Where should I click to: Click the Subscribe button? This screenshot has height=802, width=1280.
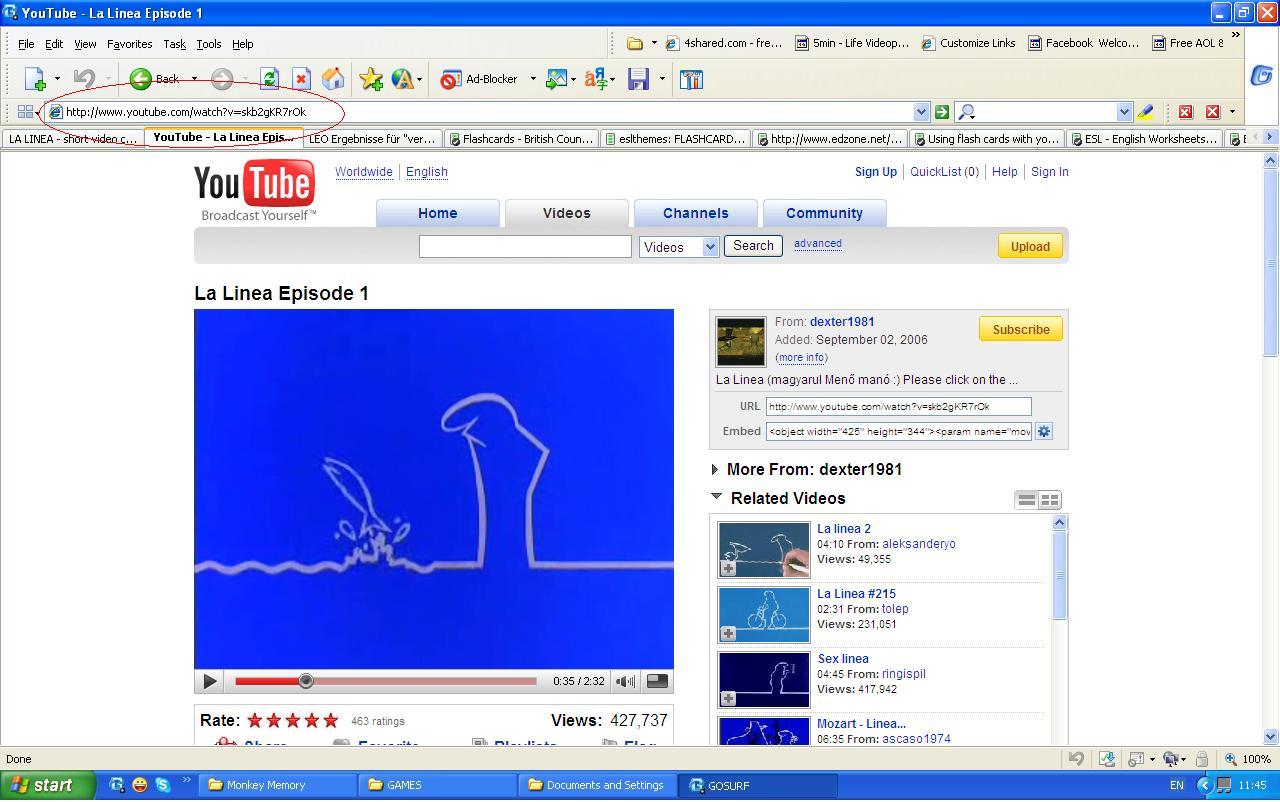pyautogui.click(x=1021, y=329)
